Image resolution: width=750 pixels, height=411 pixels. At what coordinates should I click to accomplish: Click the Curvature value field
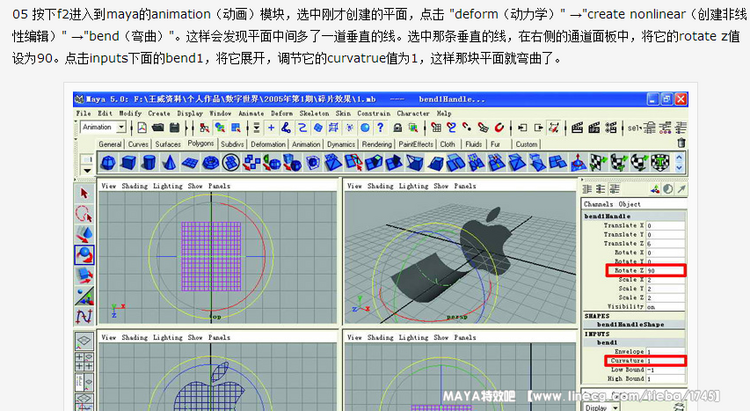pos(665,361)
